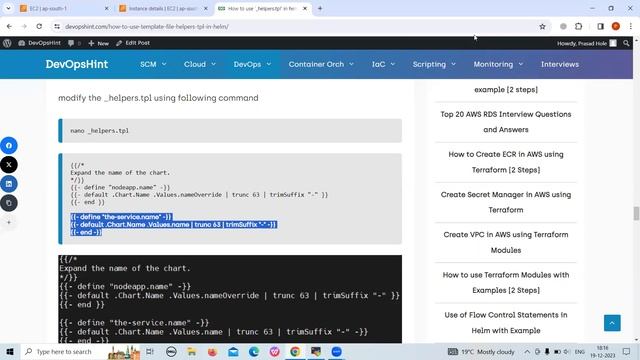Open the Windows Start menu

(10, 352)
